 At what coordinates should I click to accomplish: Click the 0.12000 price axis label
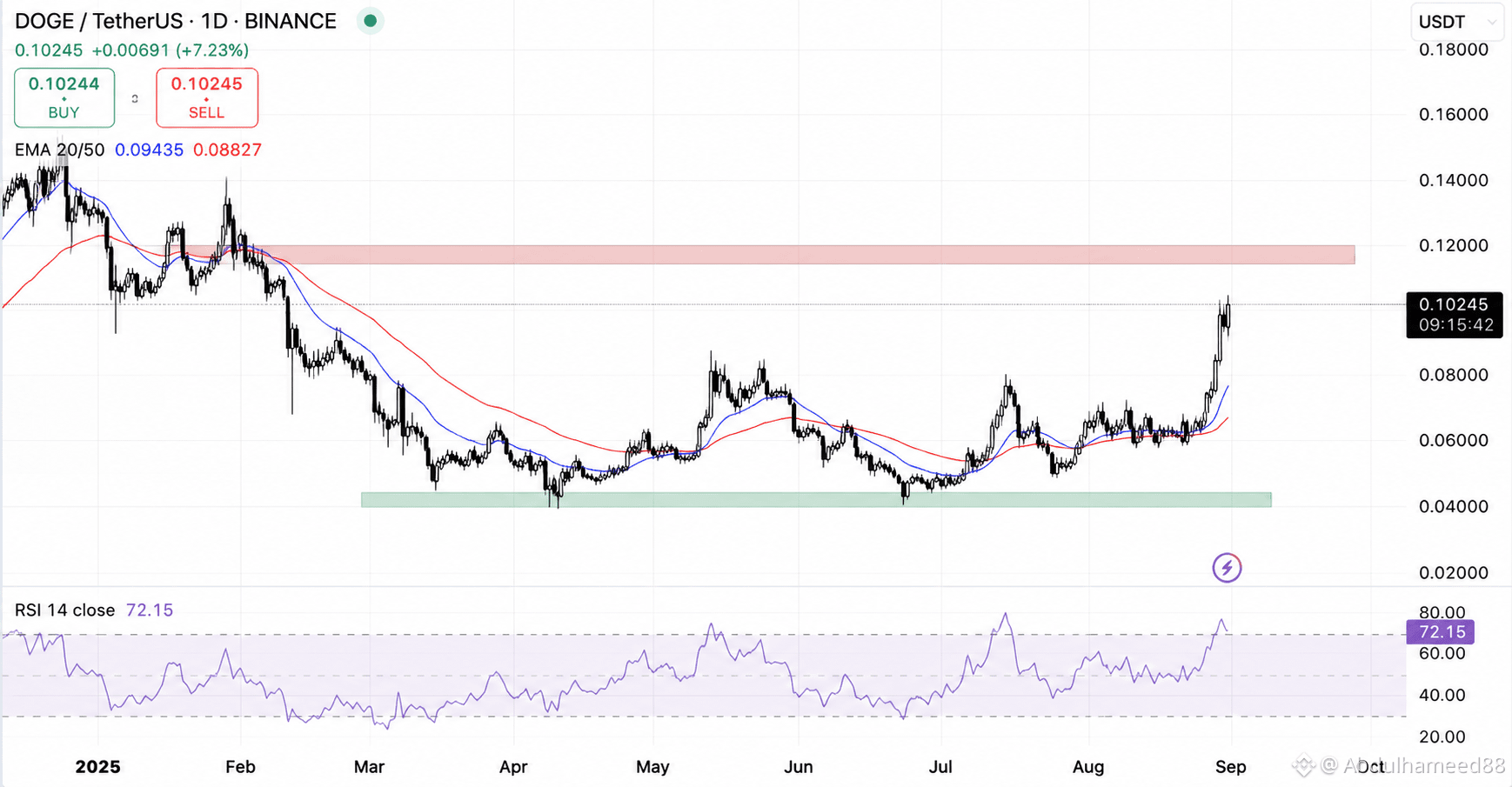tap(1454, 246)
